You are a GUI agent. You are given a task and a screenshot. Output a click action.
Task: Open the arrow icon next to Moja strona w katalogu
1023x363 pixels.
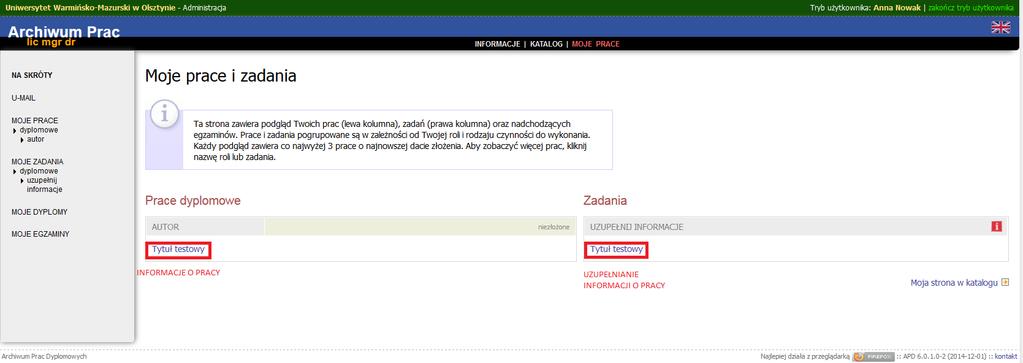pos(1005,283)
